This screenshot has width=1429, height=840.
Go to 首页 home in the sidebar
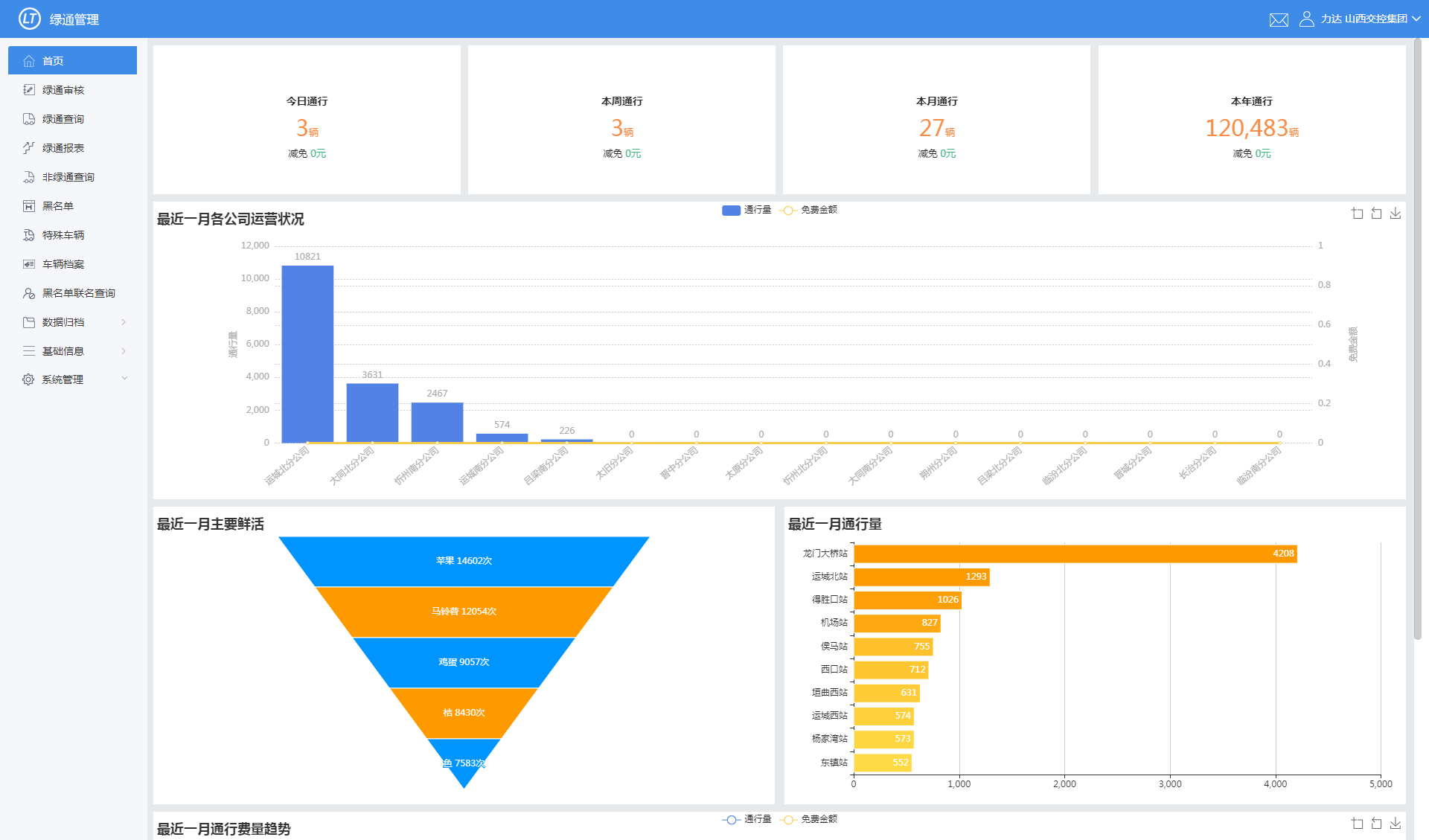coord(72,60)
